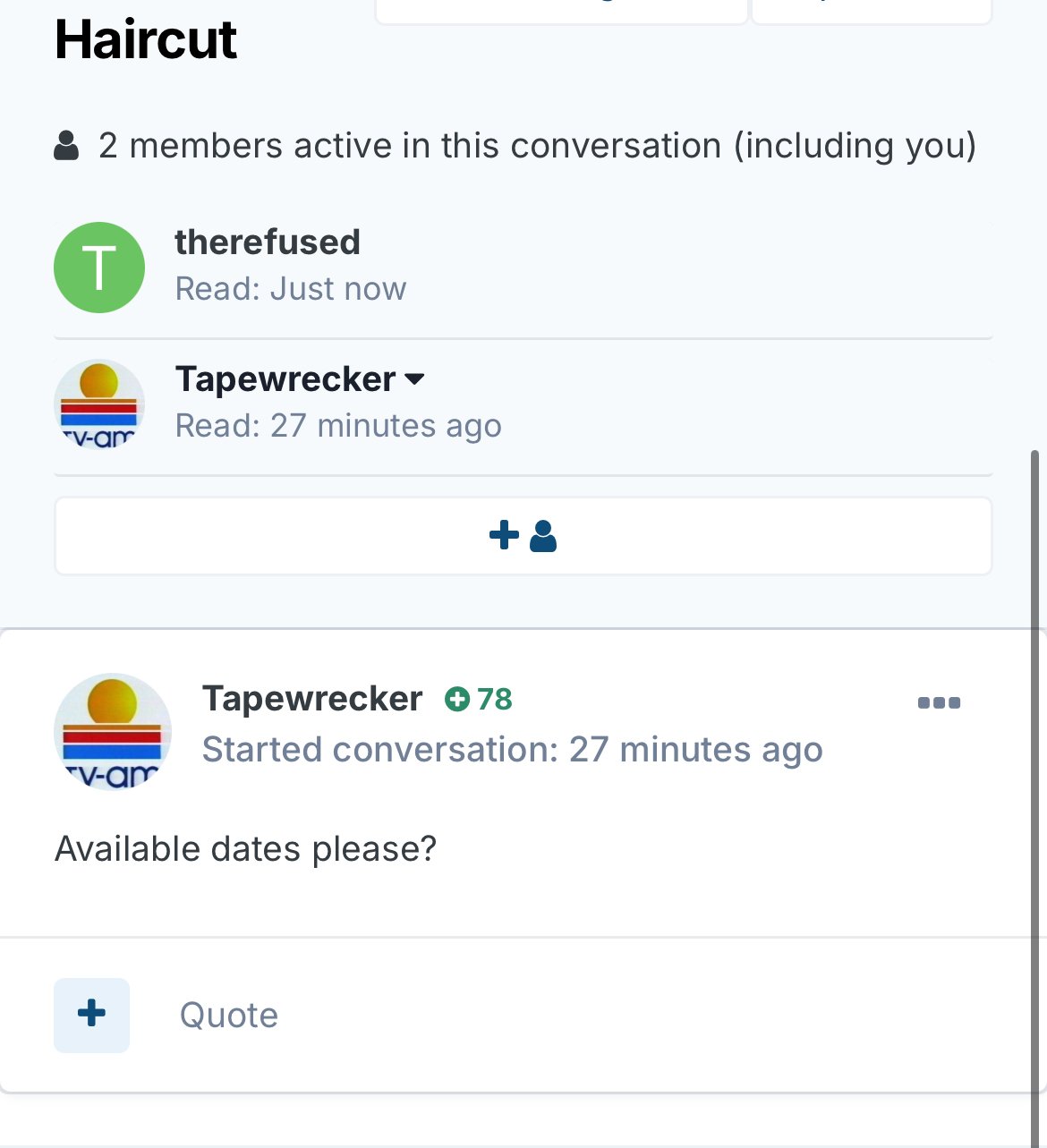Viewport: 1047px width, 1148px height.
Task: Open Tapewrecker's username link in the post header
Action: coord(312,699)
